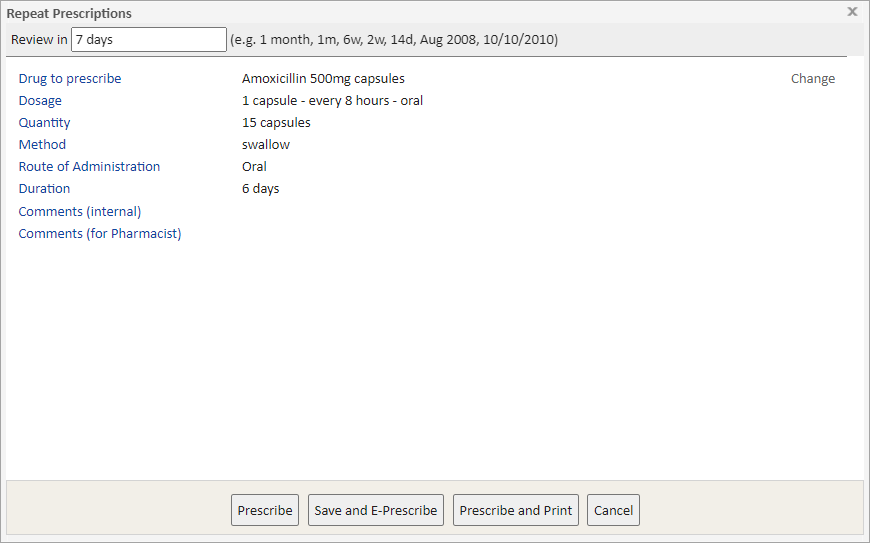Click the '6 days' duration value
Image resolution: width=870 pixels, height=543 pixels.
(x=260, y=189)
